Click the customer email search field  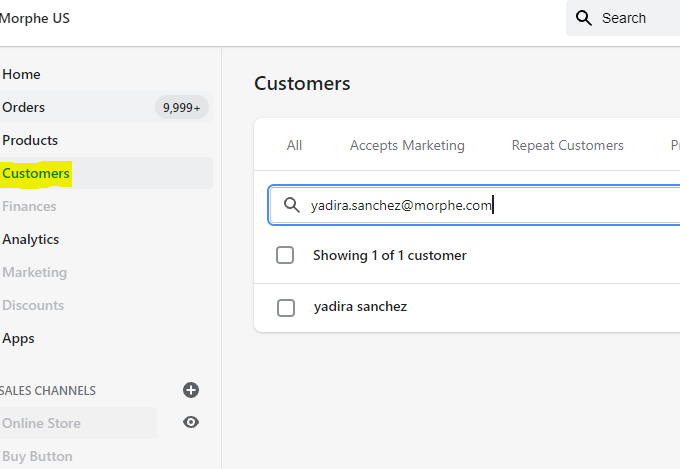point(480,205)
